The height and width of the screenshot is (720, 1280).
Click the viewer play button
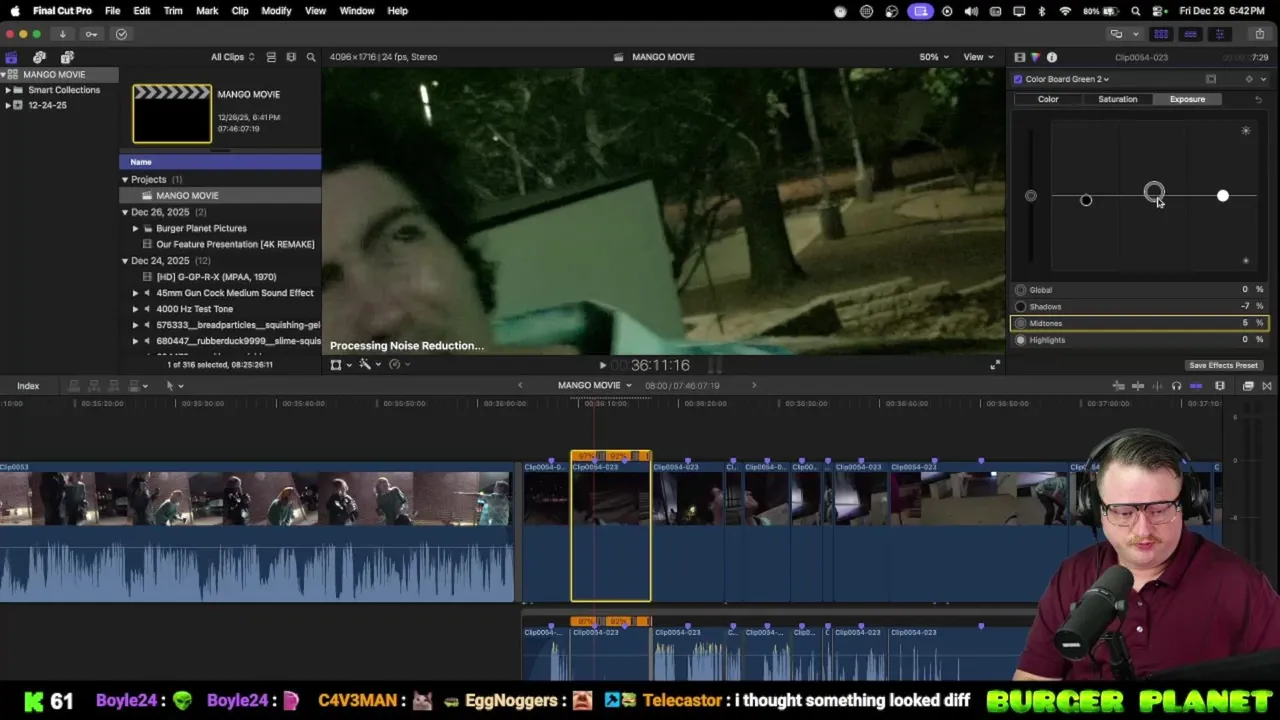click(x=602, y=366)
